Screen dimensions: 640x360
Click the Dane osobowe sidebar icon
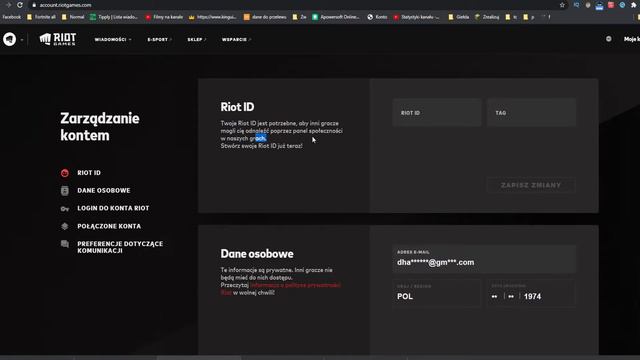point(64,191)
